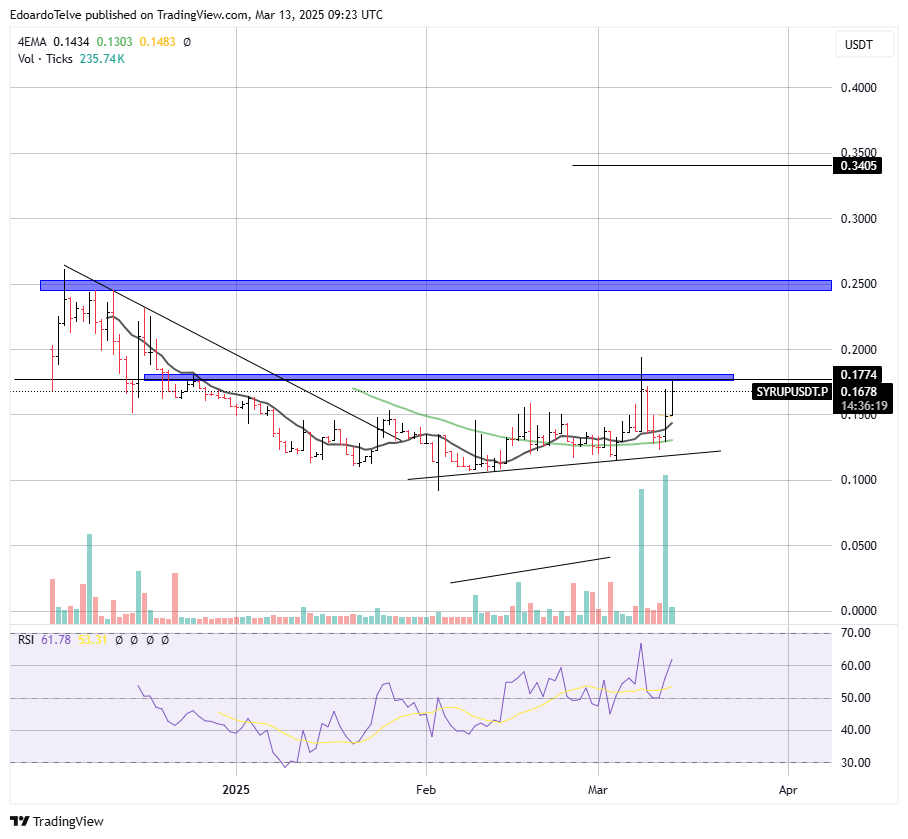Click the RSI 70.00 axis label
This screenshot has width=908, height=839.
tap(855, 633)
